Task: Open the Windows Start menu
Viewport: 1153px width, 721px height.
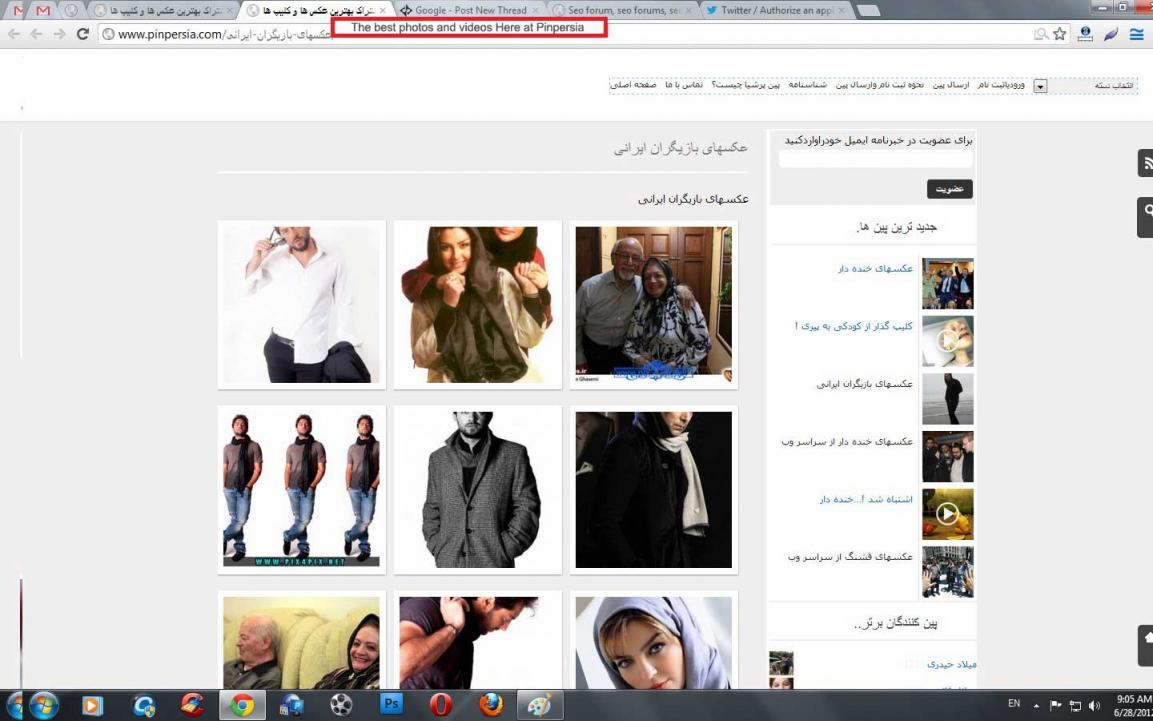Action: click(x=43, y=706)
